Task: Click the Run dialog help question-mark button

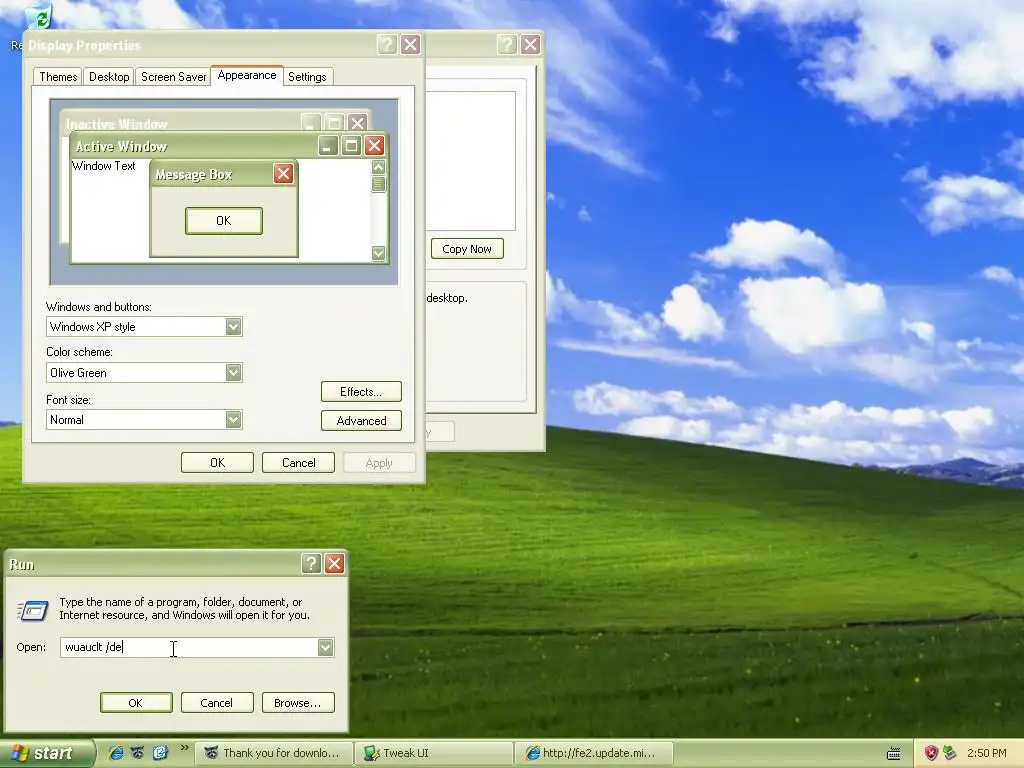Action: coord(311,564)
